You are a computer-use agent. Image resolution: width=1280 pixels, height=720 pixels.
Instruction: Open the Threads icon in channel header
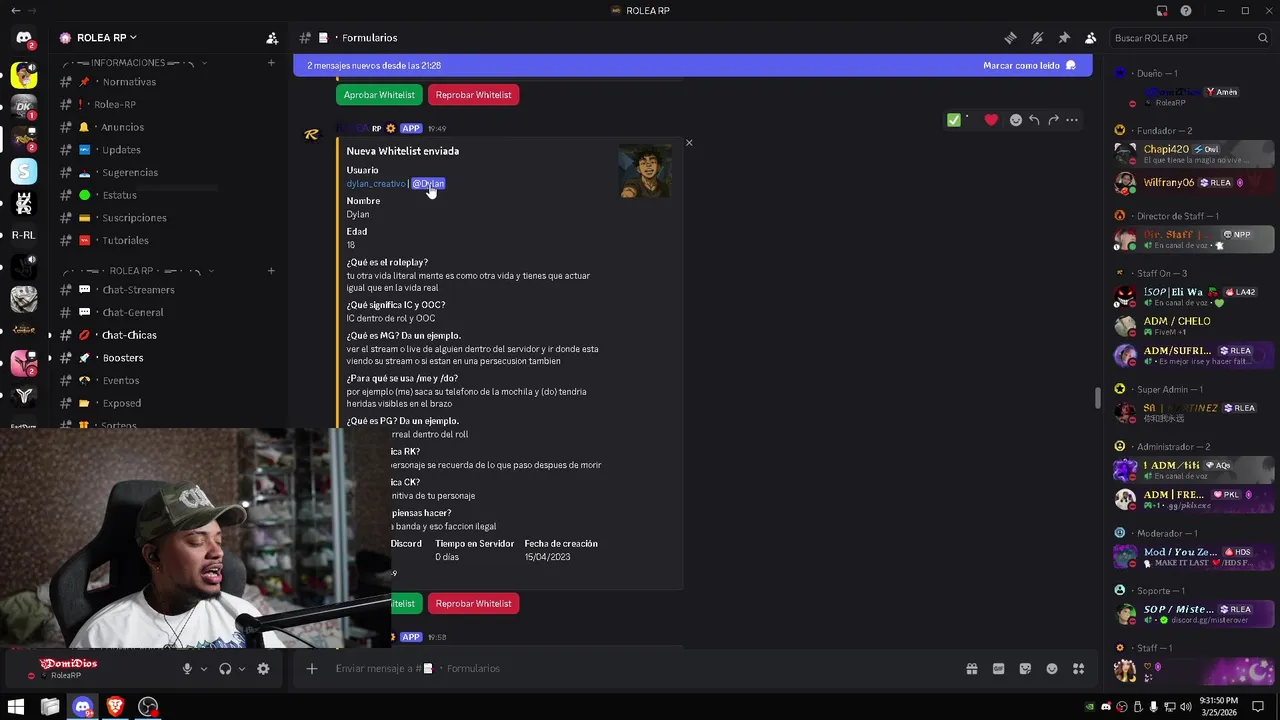1010,38
